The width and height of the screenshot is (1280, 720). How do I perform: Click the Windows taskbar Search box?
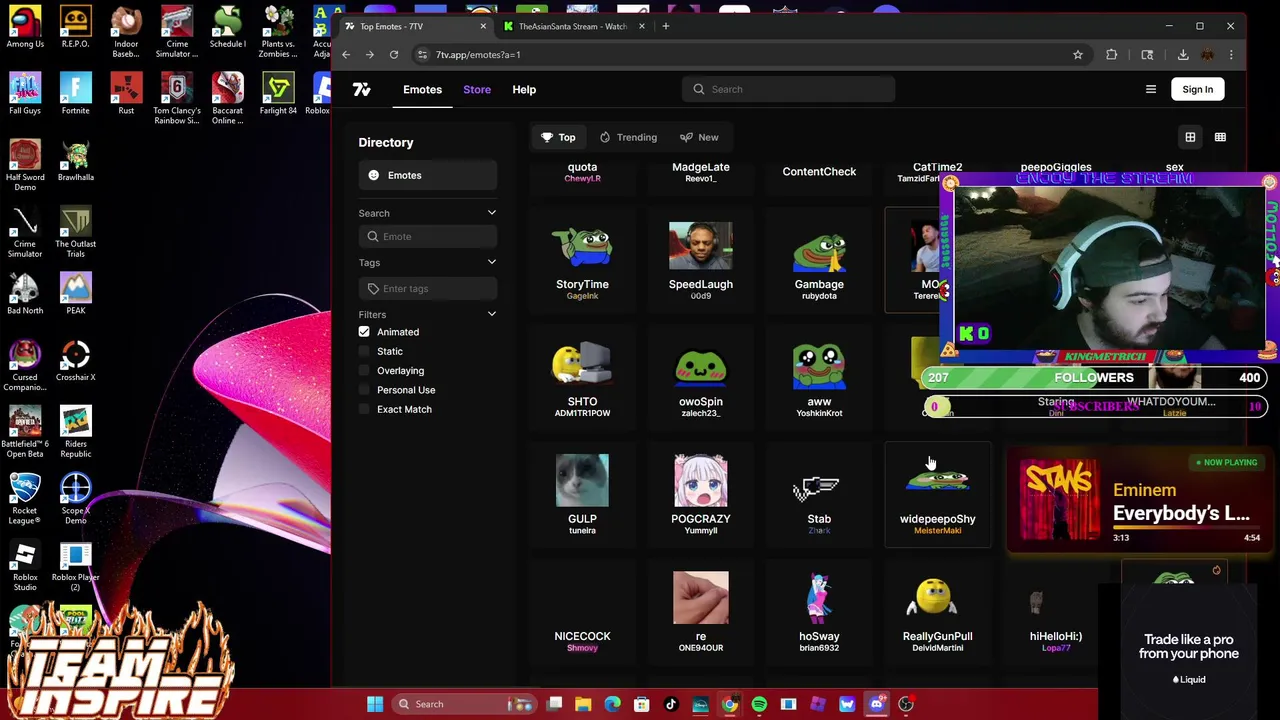coord(464,704)
